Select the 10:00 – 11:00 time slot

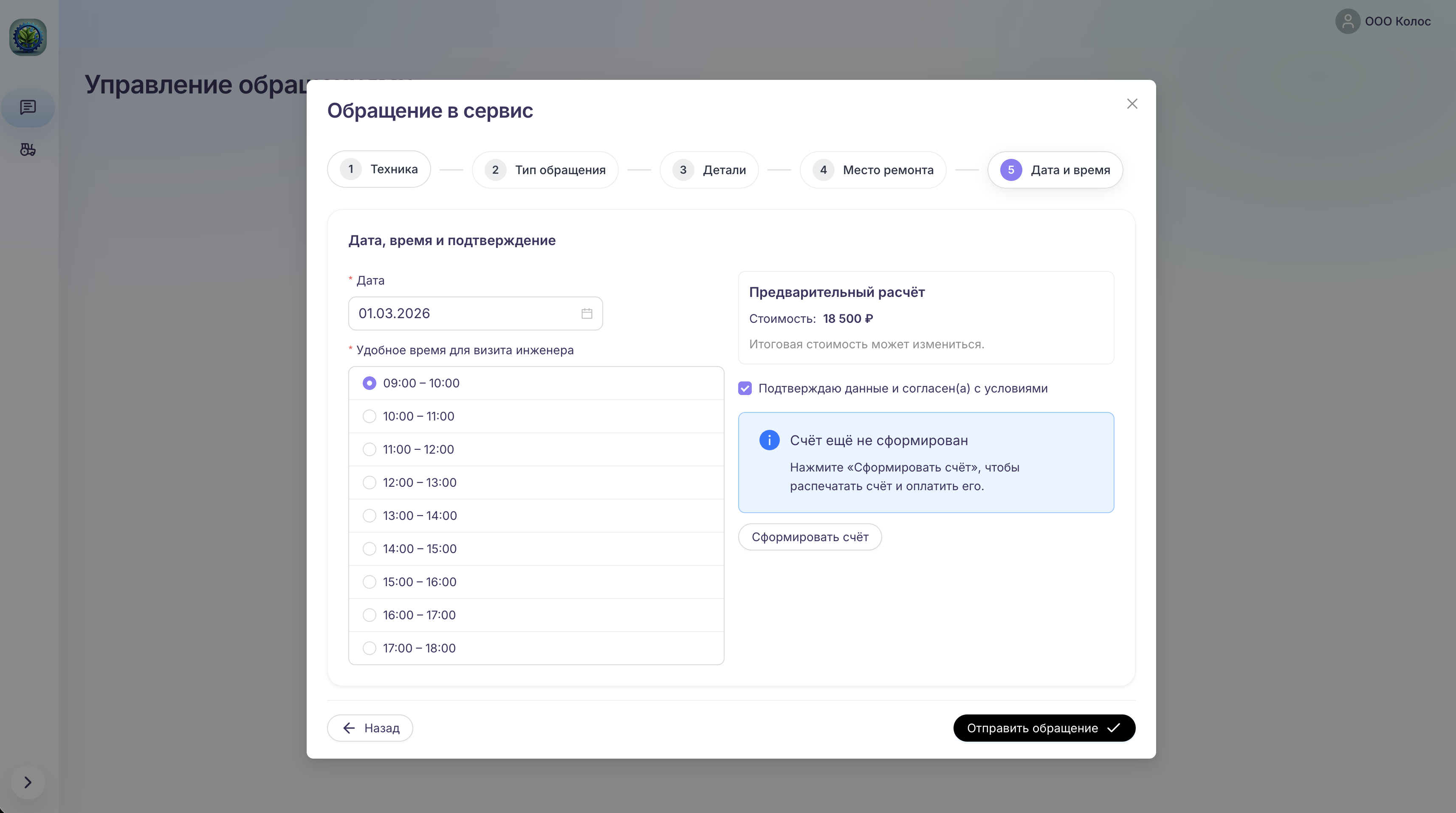click(369, 417)
